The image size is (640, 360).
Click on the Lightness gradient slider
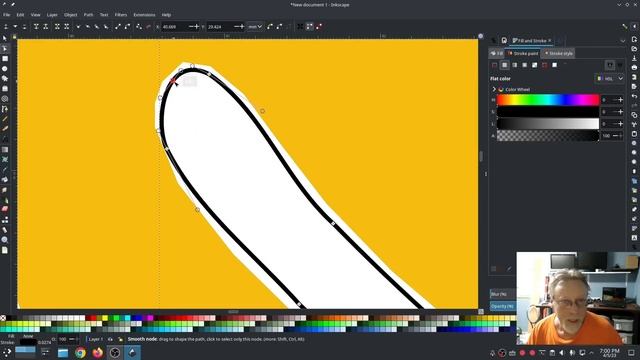(548, 124)
